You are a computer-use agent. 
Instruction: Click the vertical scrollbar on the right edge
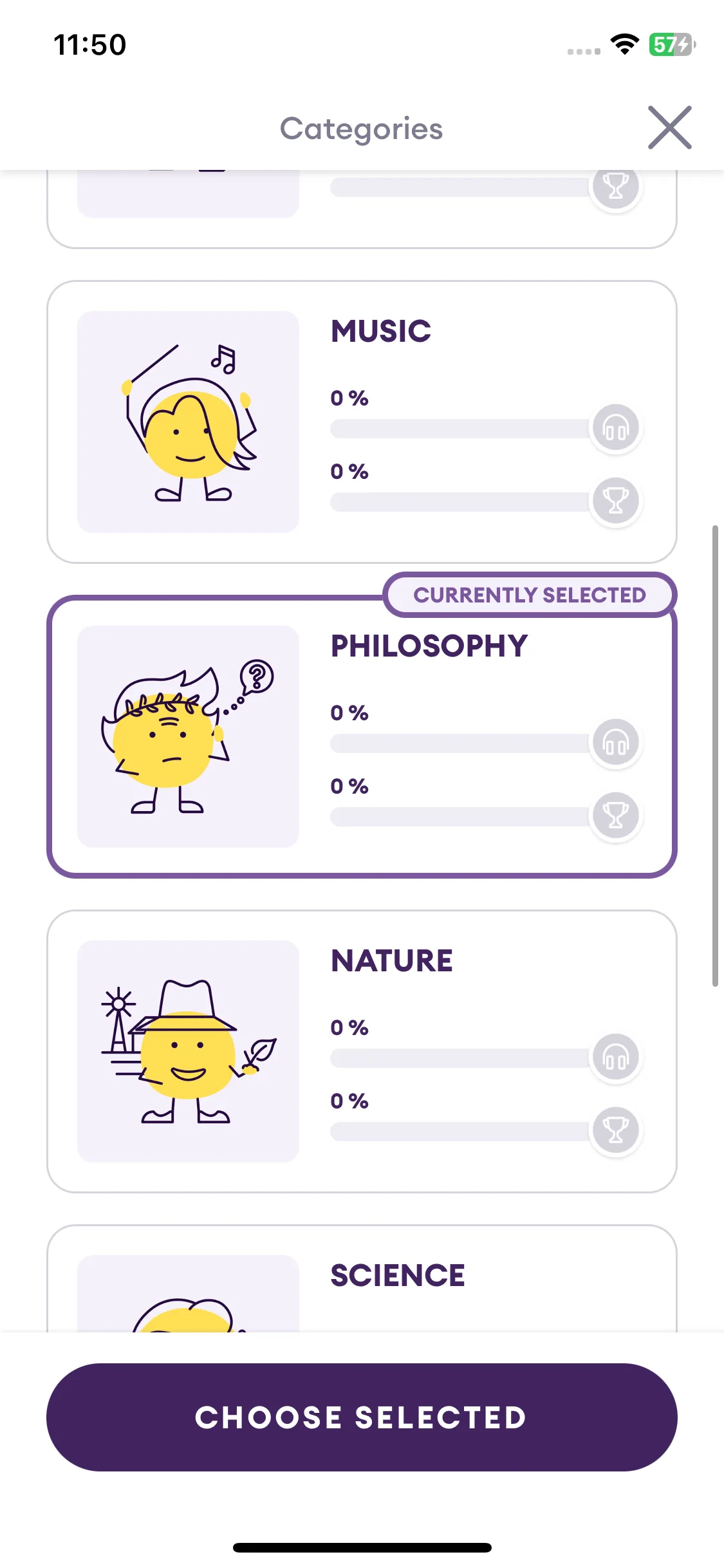715,756
